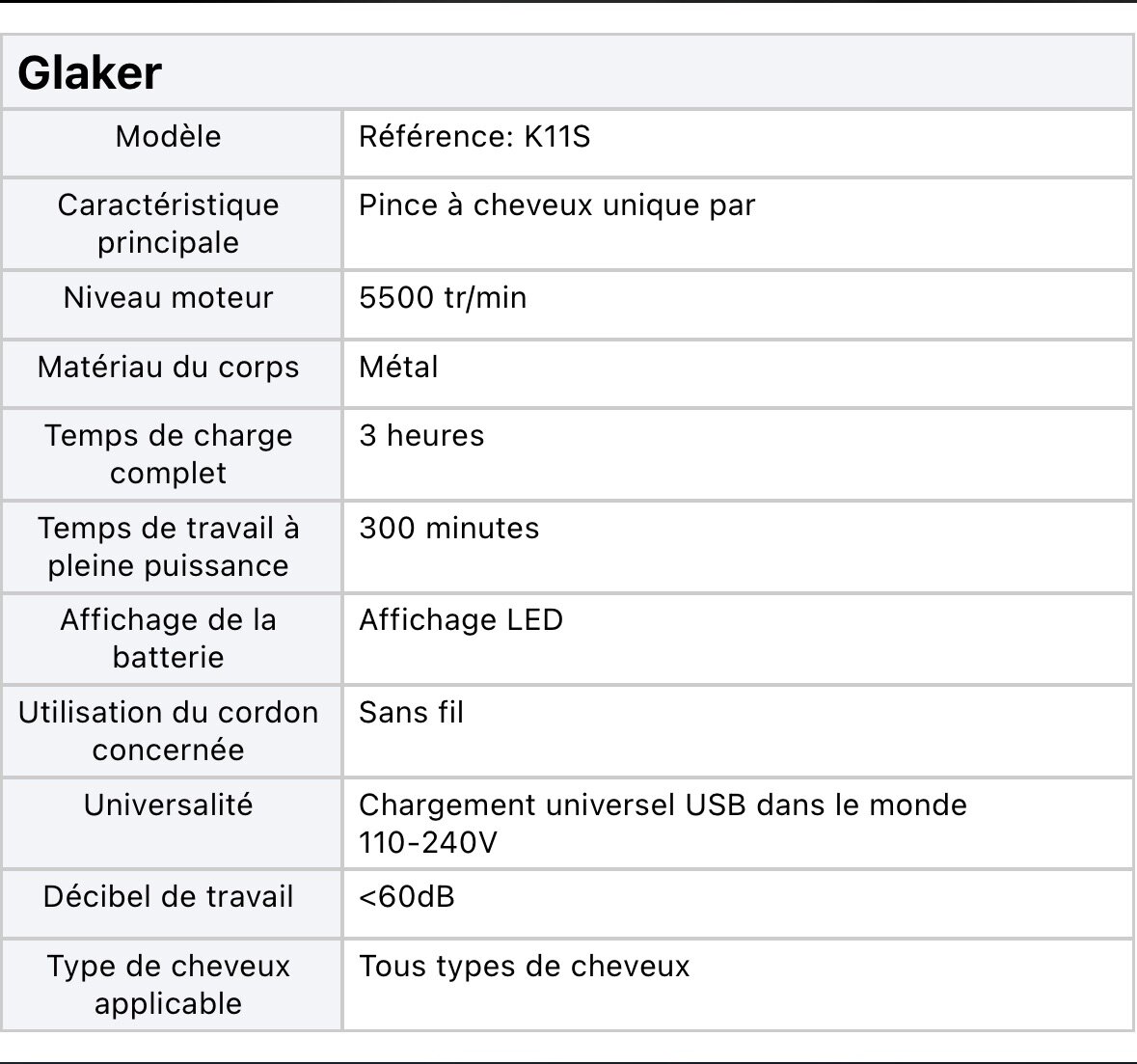Screen dimensions: 1137x1064
Task: Click the 5500 tr/min value
Action: pyautogui.click(x=443, y=298)
